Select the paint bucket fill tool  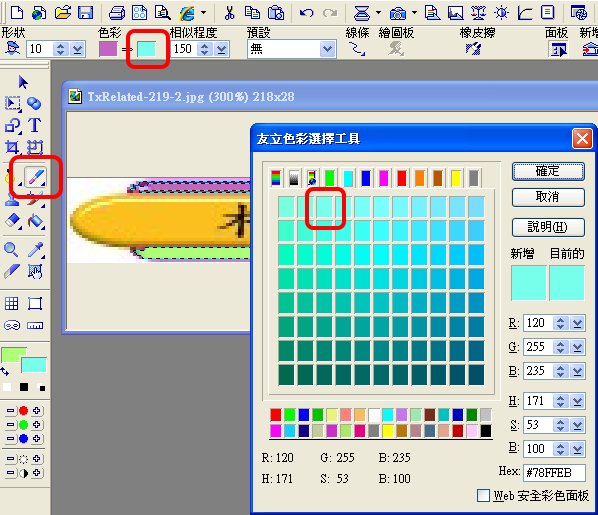point(35,221)
